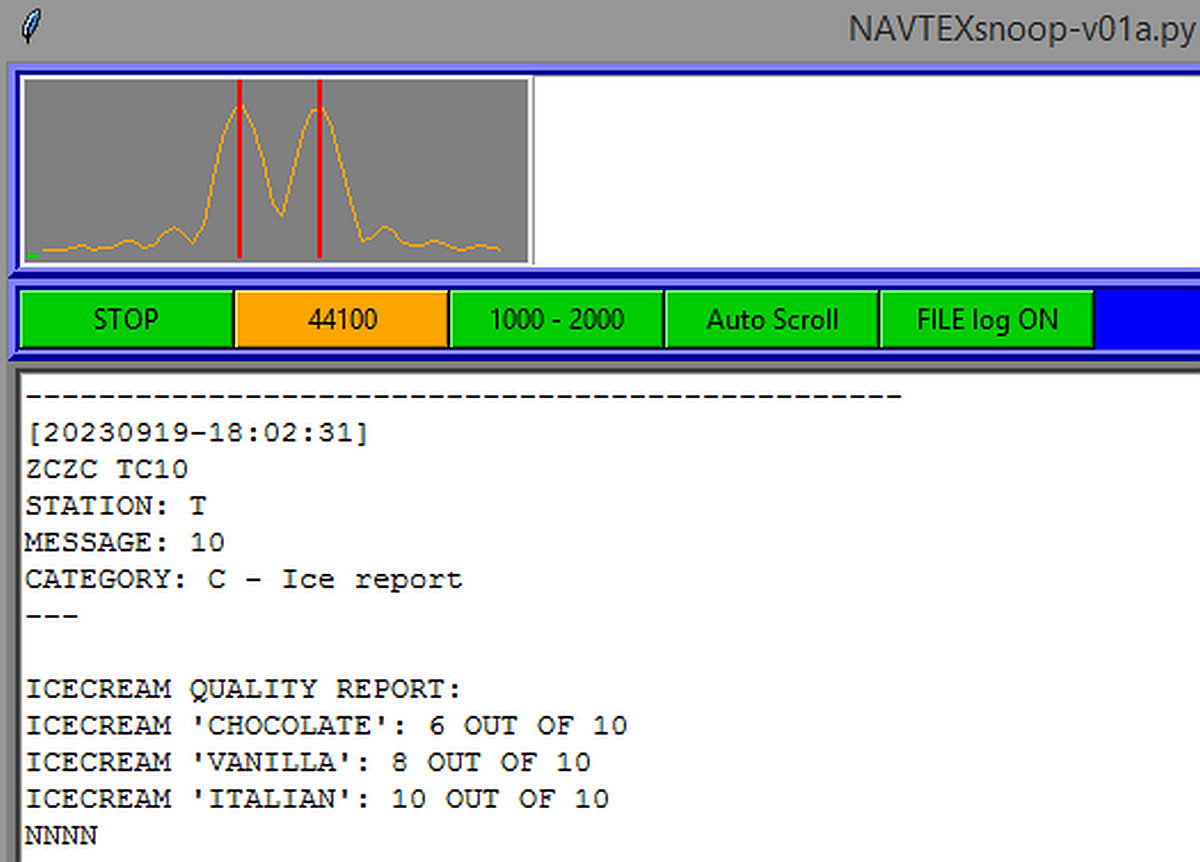Click the 'ZCZC TC10' header line
The height and width of the screenshot is (862, 1200).
coord(107,470)
